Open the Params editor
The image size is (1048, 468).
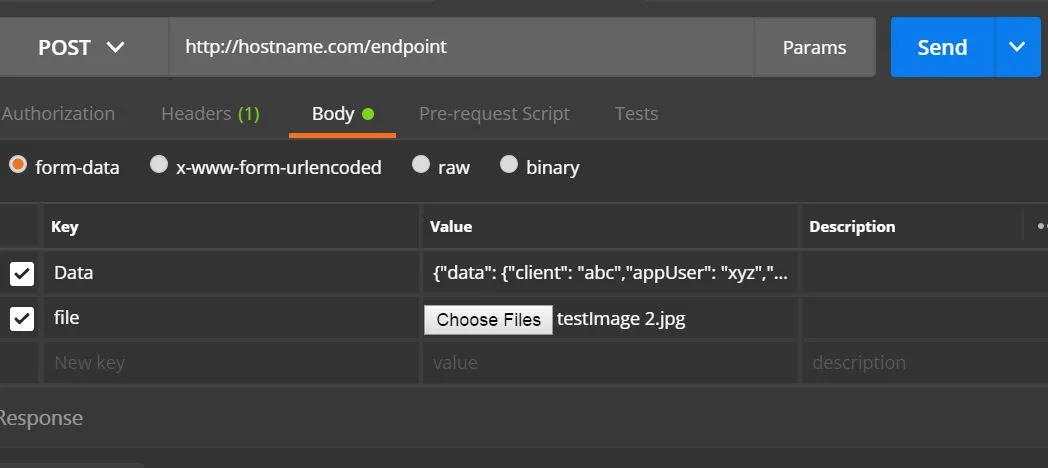[x=814, y=47]
